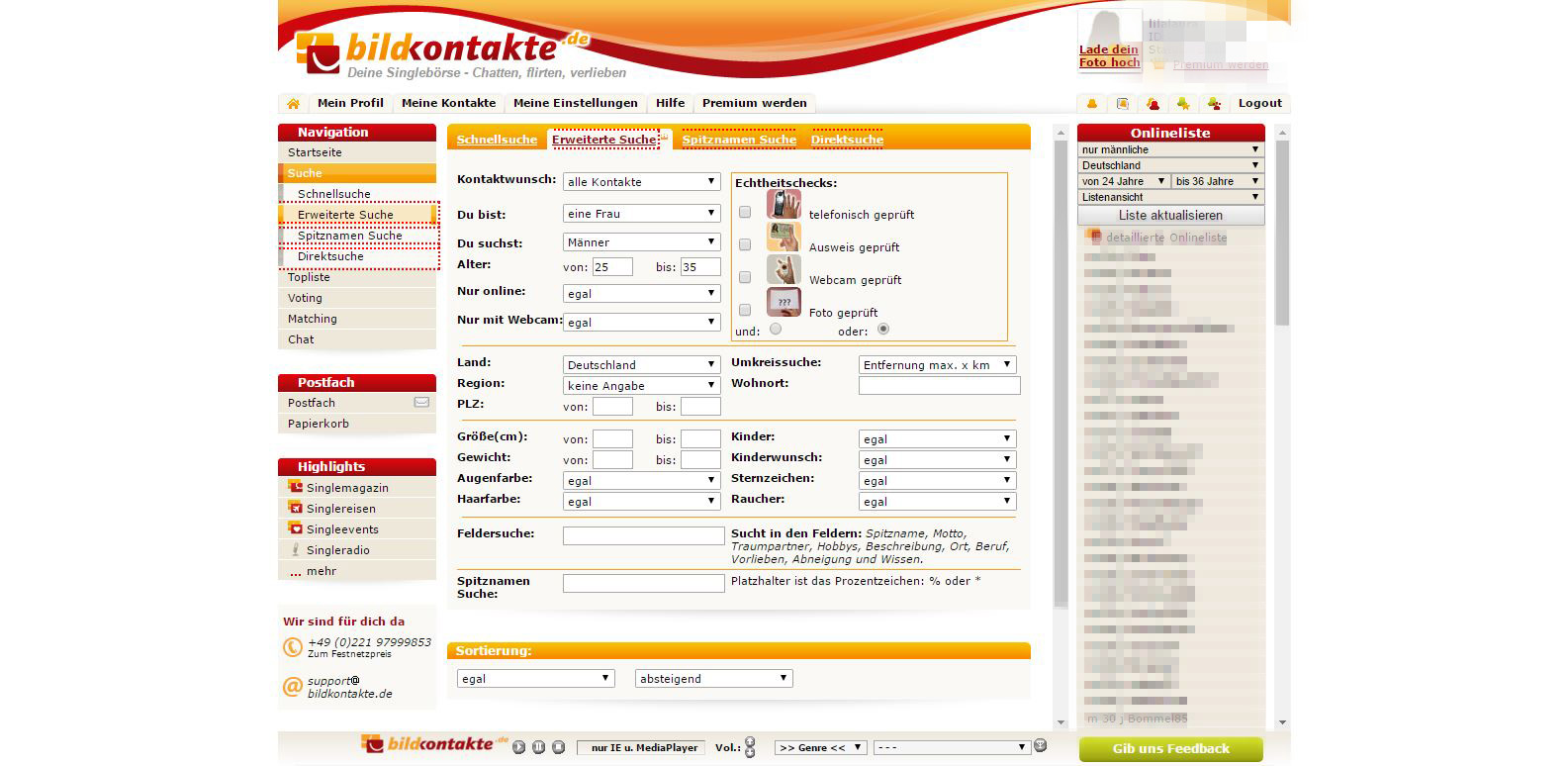Open the Umkreissuche distance dropdown
This screenshot has width=1568, height=766.
938,365
